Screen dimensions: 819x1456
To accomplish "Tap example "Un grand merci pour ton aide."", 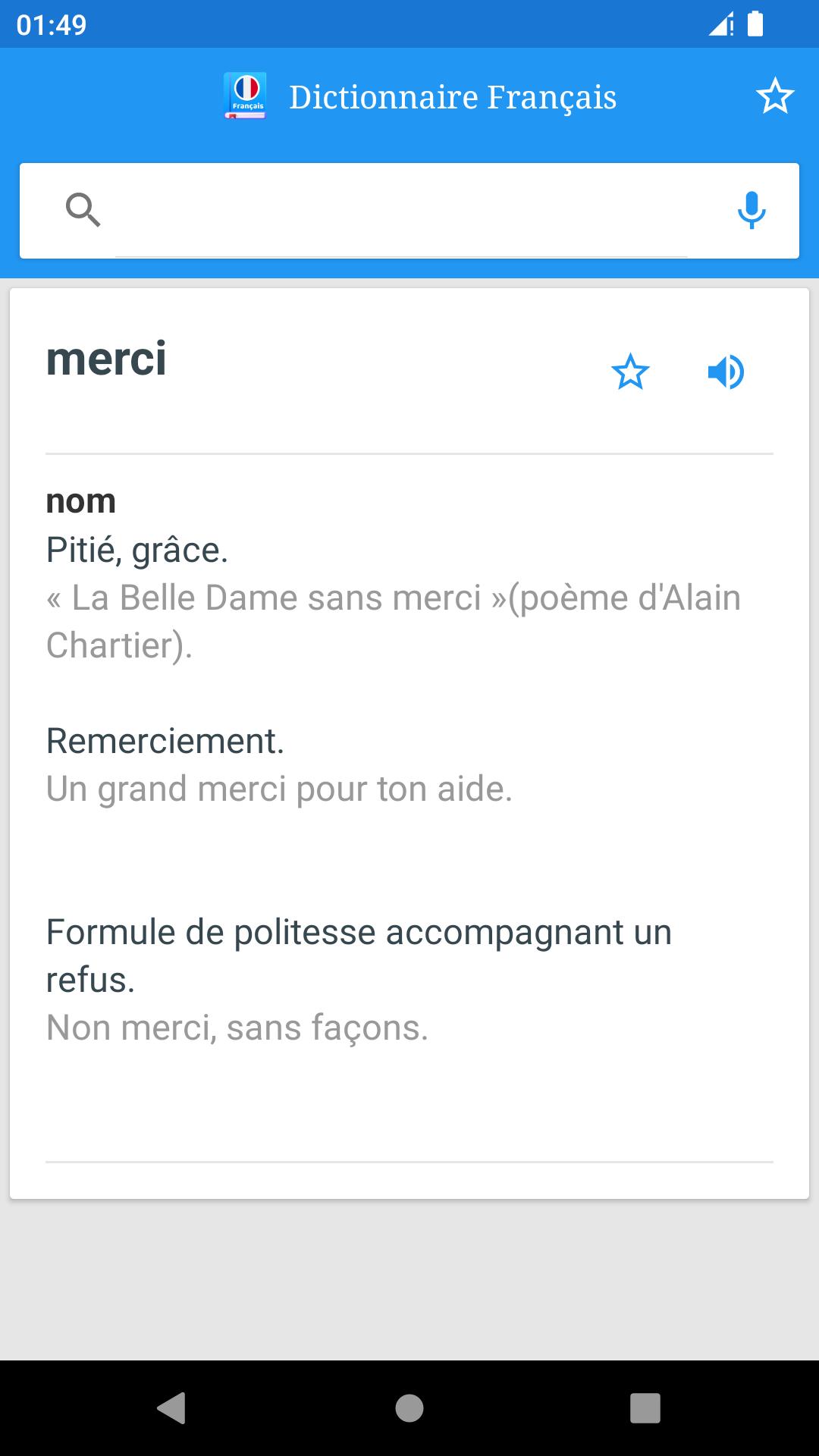I will [x=279, y=789].
